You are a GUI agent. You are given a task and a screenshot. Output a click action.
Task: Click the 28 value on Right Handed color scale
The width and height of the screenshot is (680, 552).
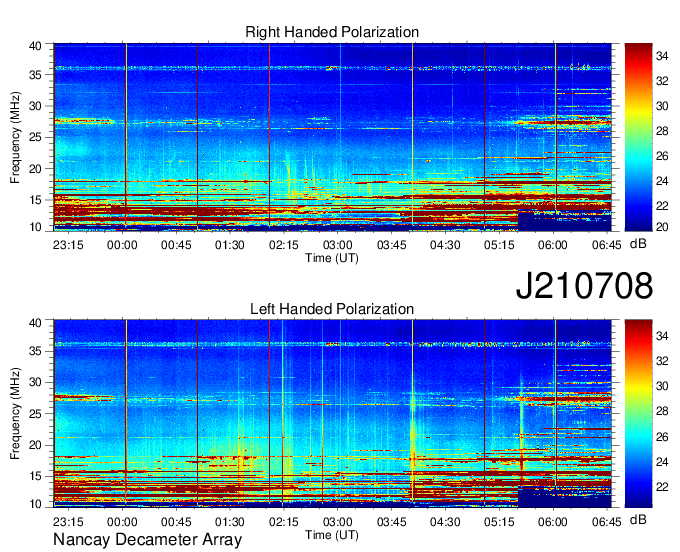(662, 131)
